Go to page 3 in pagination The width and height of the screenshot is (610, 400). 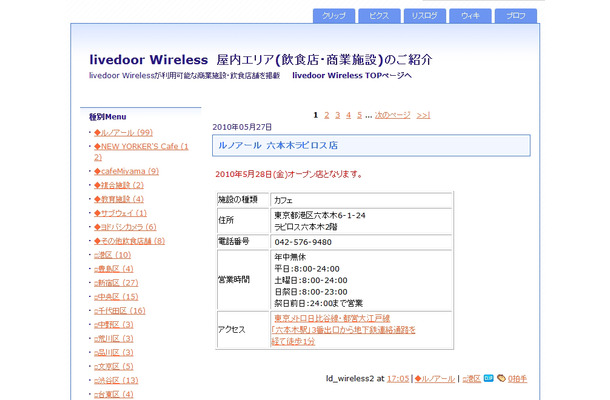pyautogui.click(x=337, y=115)
